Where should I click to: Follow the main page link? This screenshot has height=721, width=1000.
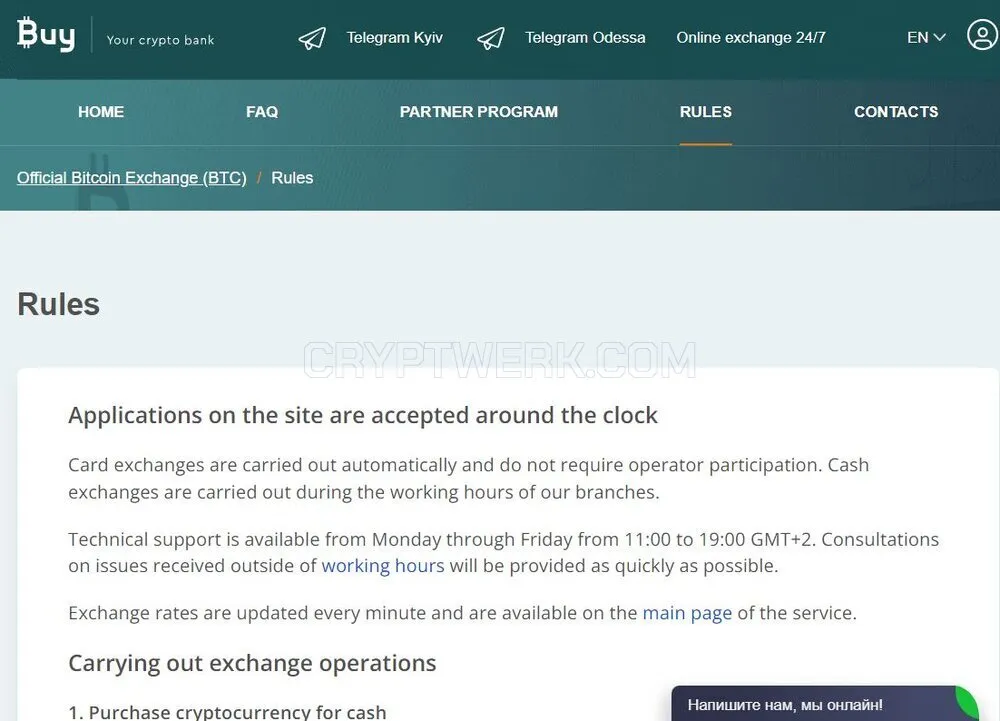click(687, 613)
